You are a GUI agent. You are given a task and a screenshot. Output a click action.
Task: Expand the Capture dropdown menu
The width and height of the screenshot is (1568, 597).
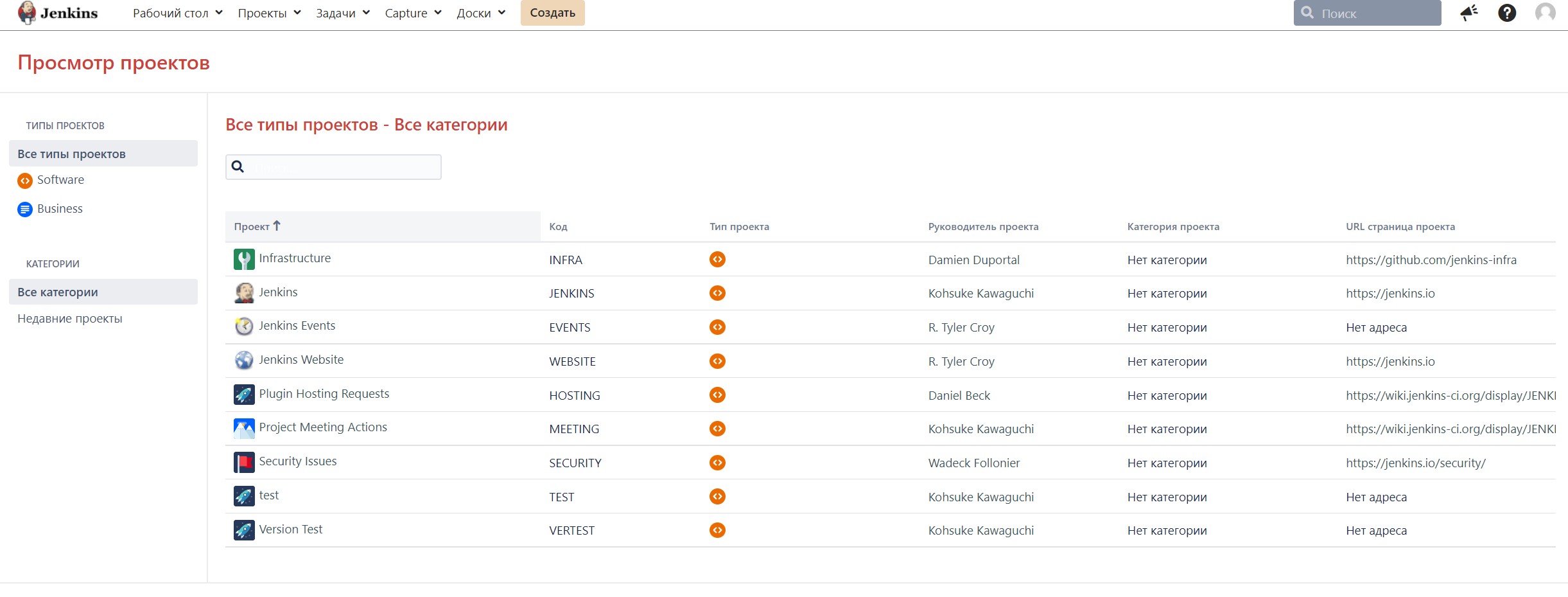414,13
